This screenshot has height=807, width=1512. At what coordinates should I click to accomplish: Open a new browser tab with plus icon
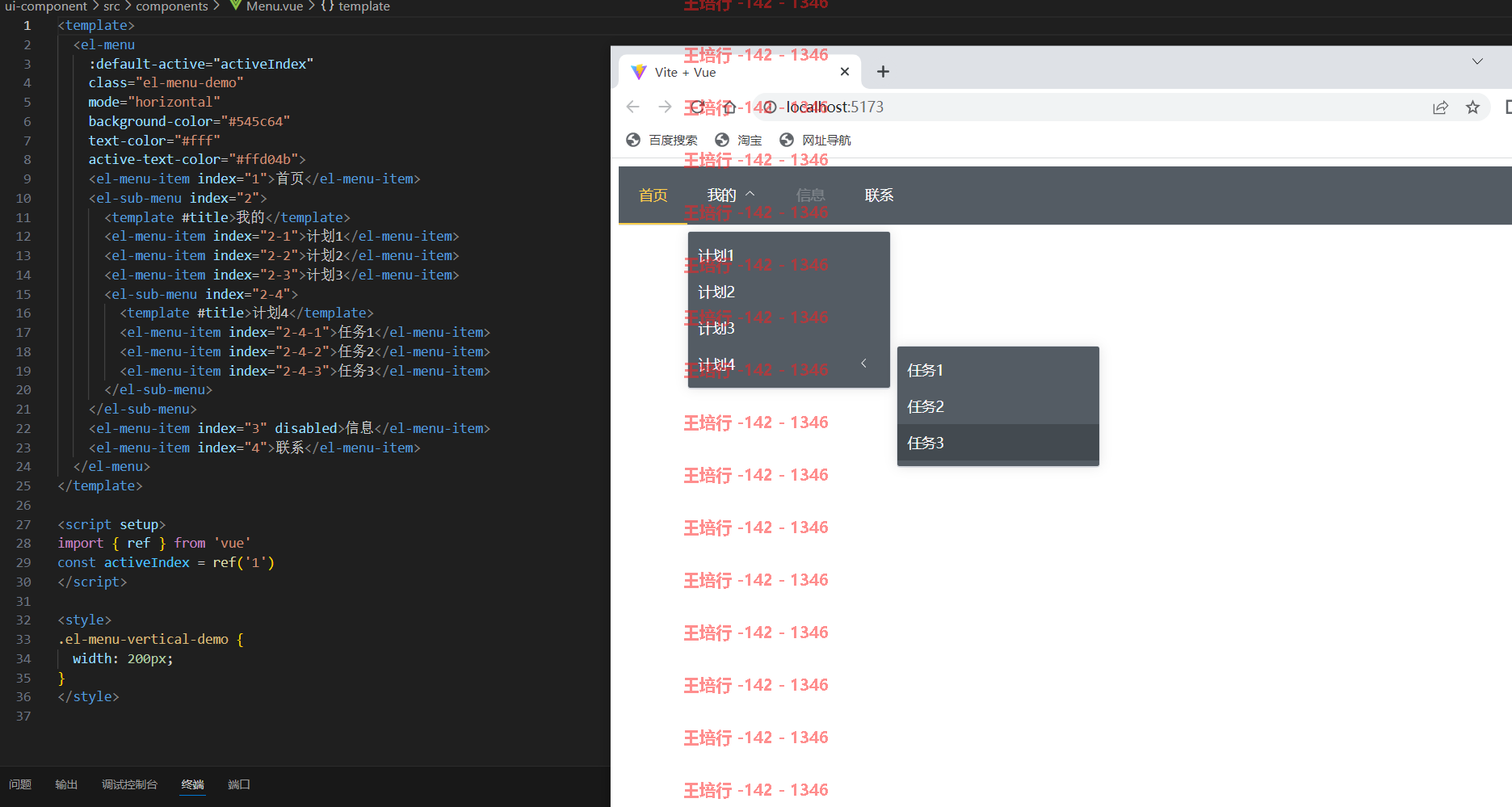coord(883,72)
